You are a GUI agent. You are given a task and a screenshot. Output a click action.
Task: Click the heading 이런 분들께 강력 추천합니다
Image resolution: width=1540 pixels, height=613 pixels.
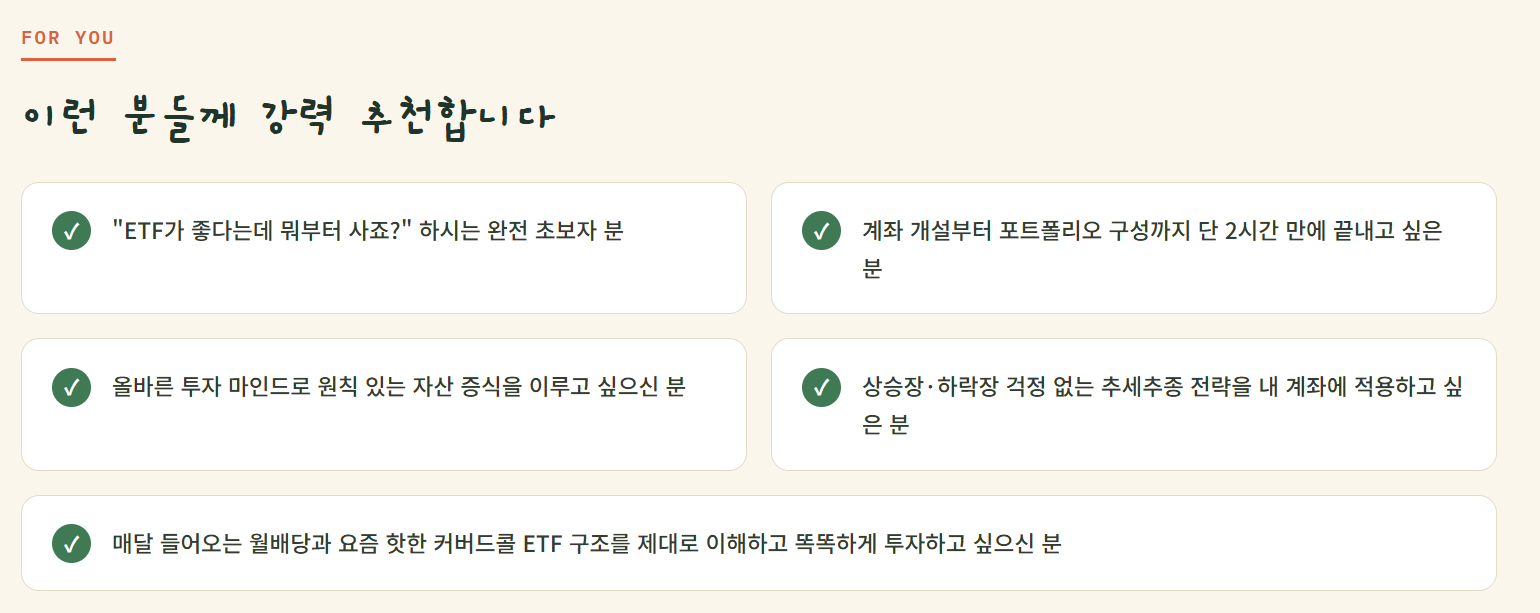pos(288,121)
